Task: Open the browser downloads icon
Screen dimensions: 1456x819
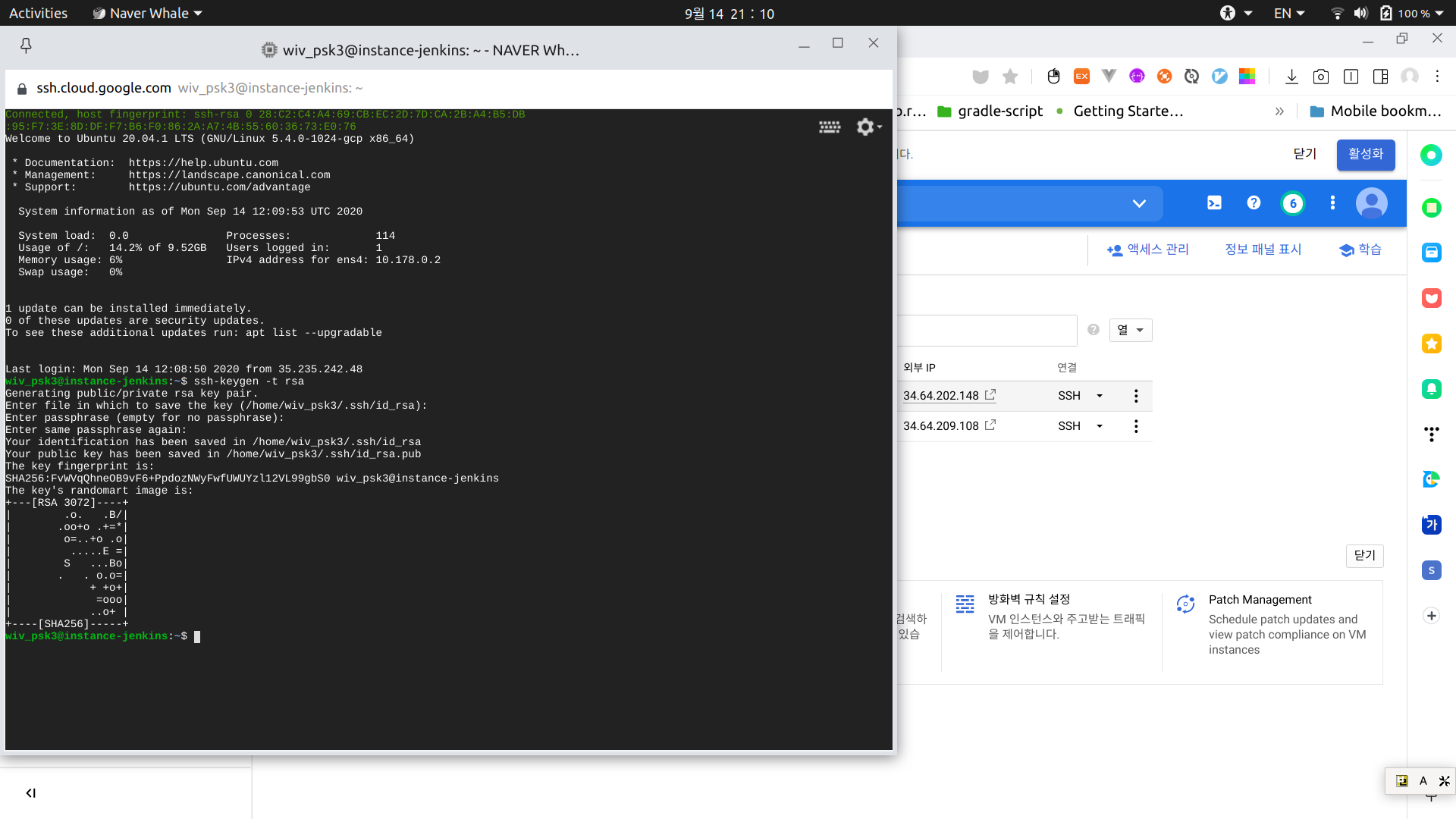Action: [x=1291, y=77]
